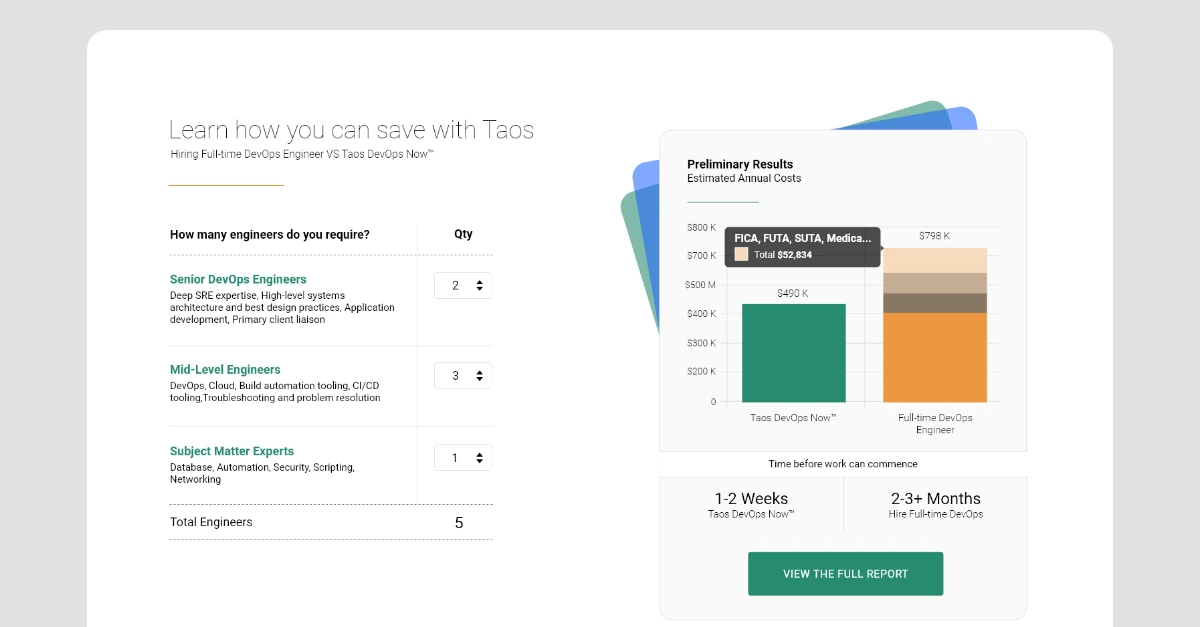Click the Senior DevOps Engineers heading
This screenshot has height=627, width=1200.
[x=238, y=279]
